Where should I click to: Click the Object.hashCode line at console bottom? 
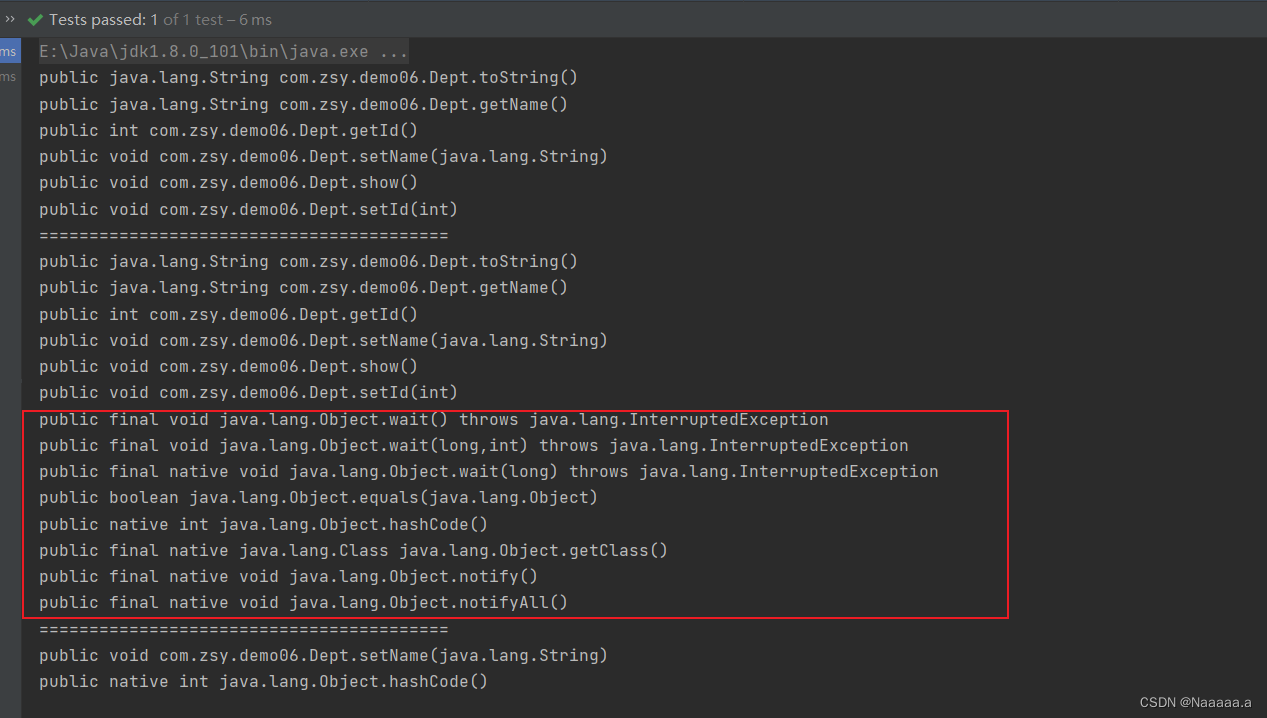point(262,681)
